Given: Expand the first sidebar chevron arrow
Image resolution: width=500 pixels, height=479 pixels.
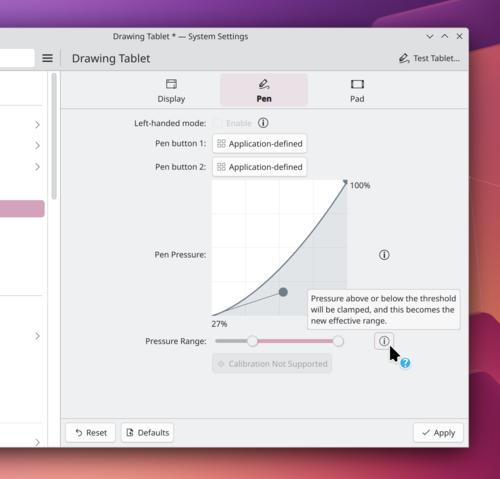Looking at the screenshot, I should pyautogui.click(x=37, y=125).
